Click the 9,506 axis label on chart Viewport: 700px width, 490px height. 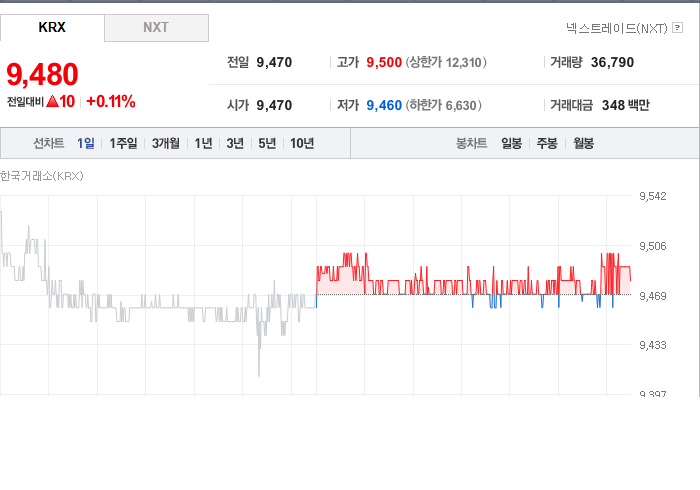[653, 246]
